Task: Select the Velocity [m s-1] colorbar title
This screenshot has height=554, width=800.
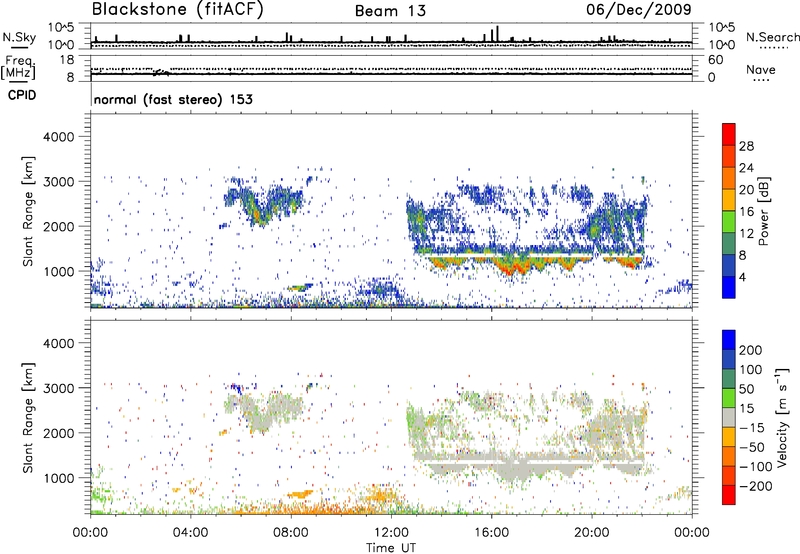Action: tap(782, 417)
